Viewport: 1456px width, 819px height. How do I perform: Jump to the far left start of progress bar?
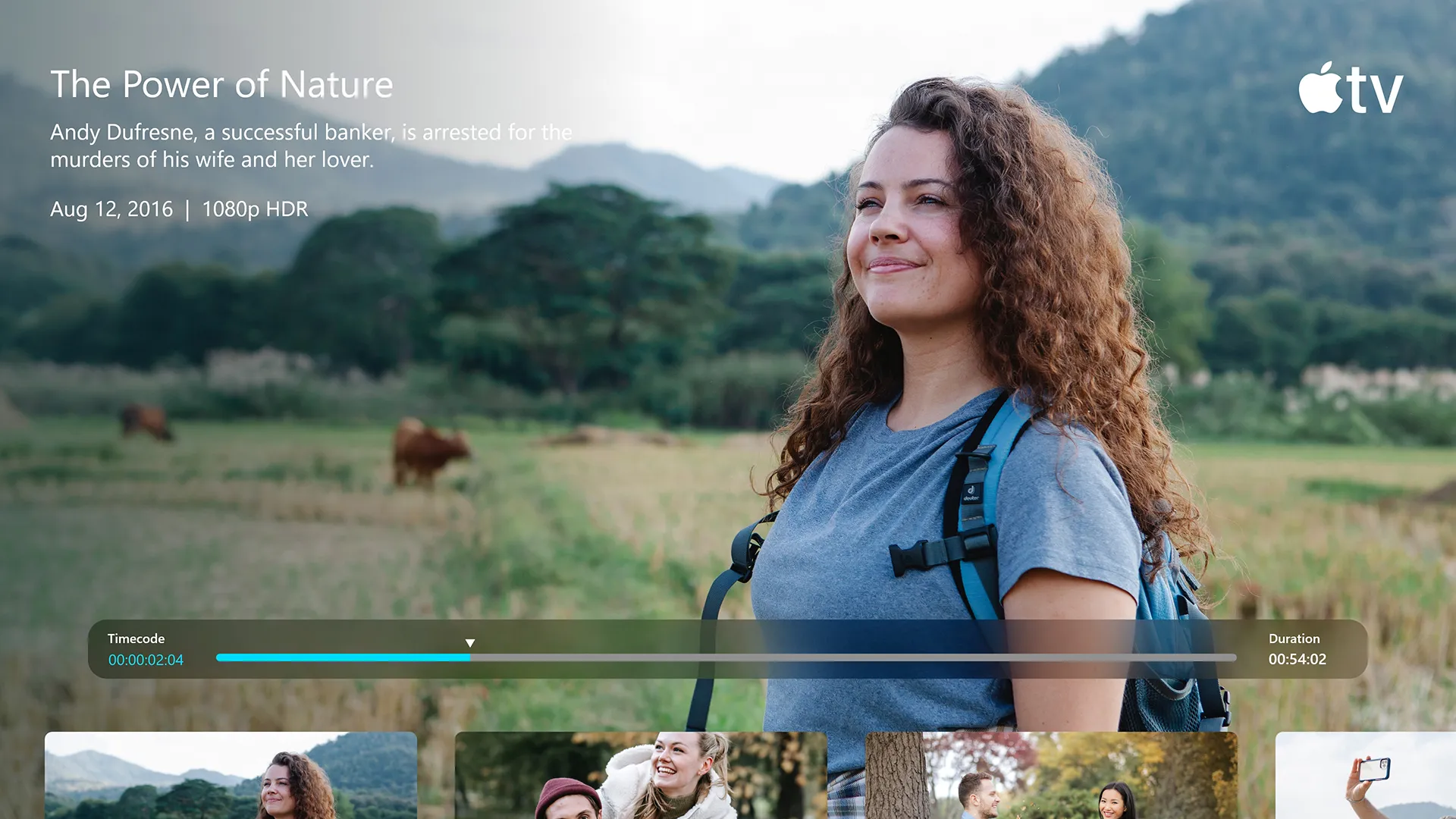click(219, 657)
